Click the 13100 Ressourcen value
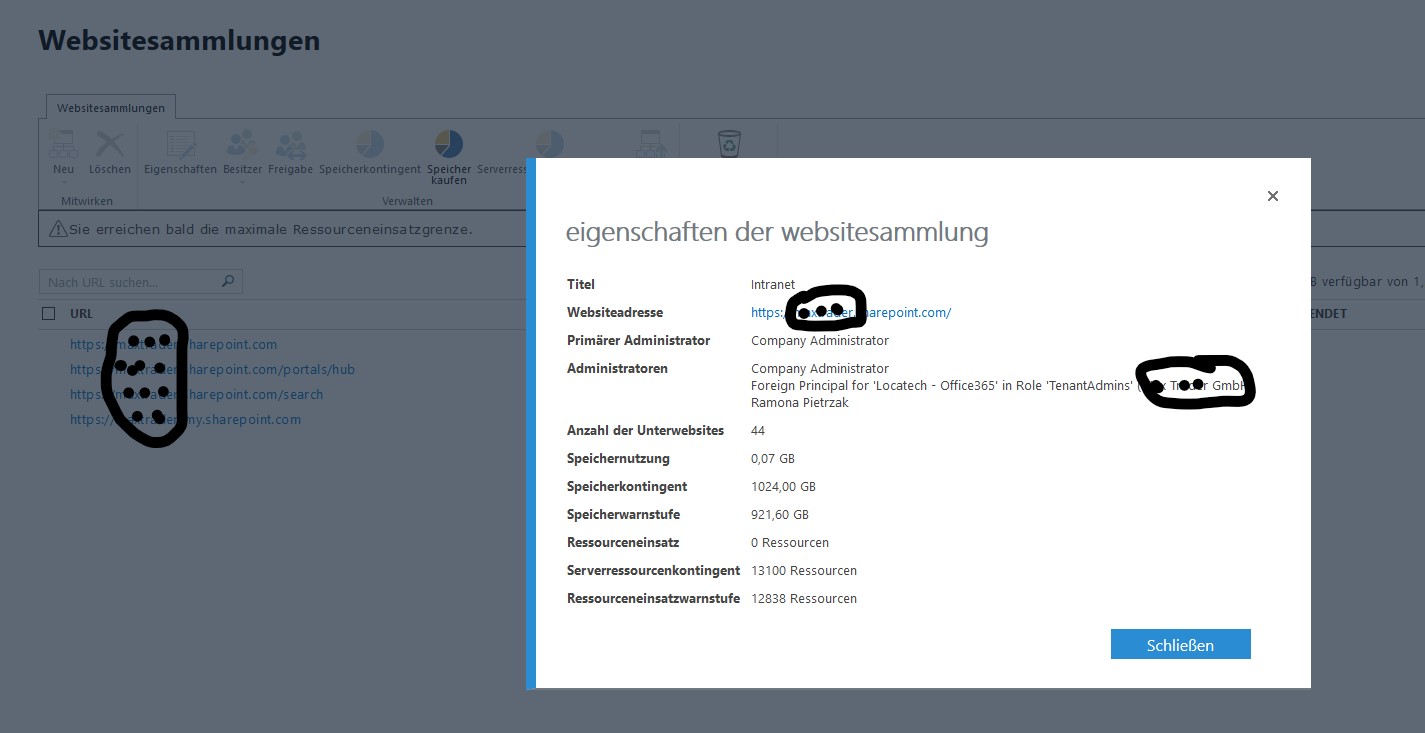 [x=804, y=570]
